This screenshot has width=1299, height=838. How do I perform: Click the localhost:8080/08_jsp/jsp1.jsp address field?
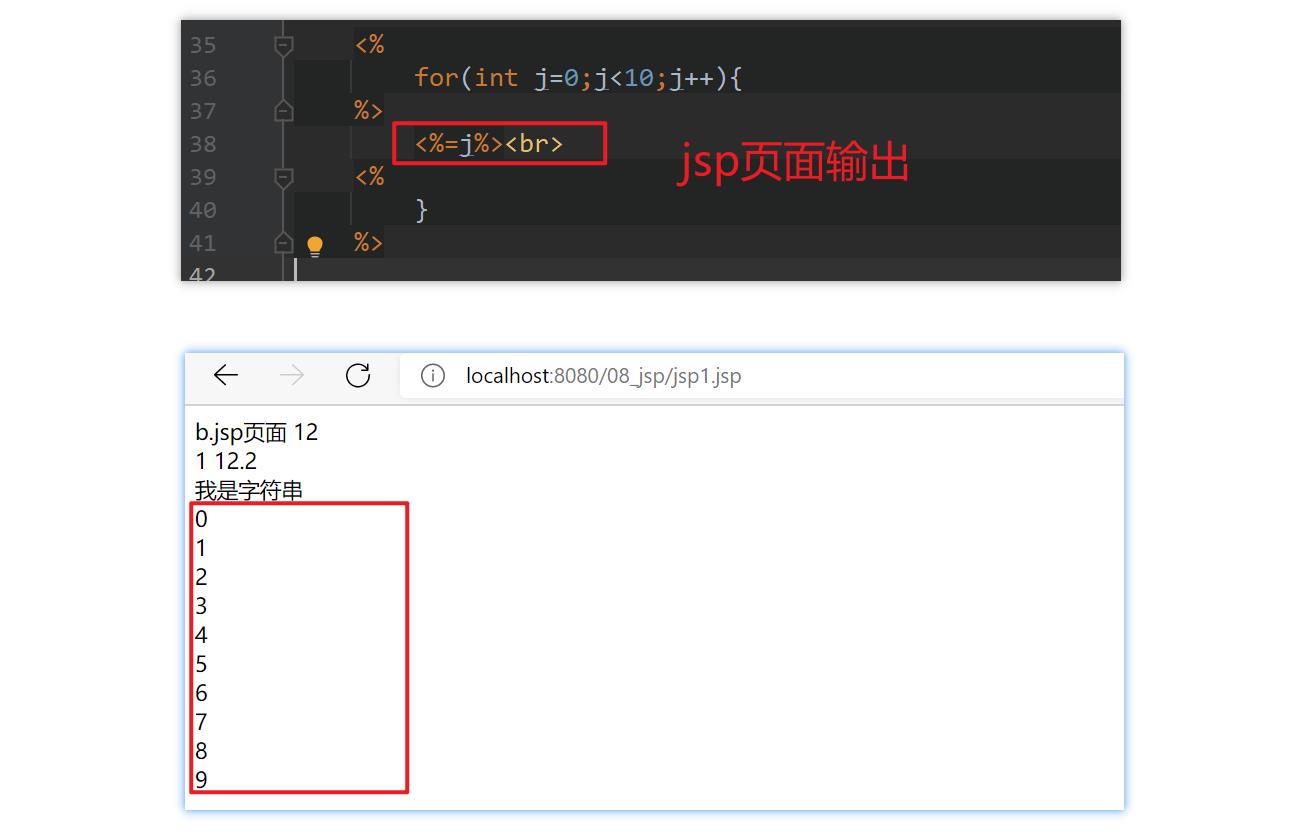761,376
